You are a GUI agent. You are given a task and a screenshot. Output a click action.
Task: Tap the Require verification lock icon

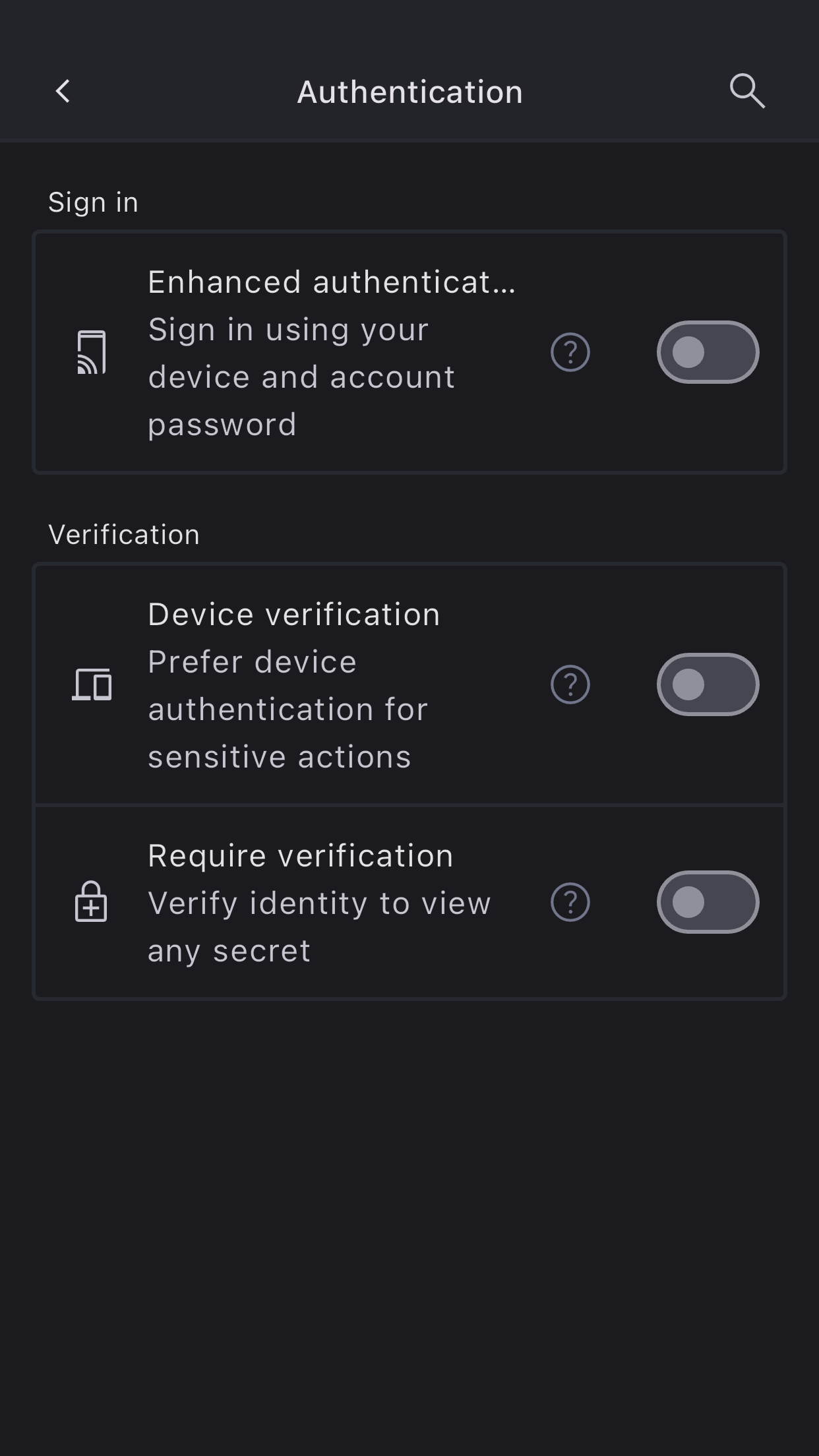point(91,902)
